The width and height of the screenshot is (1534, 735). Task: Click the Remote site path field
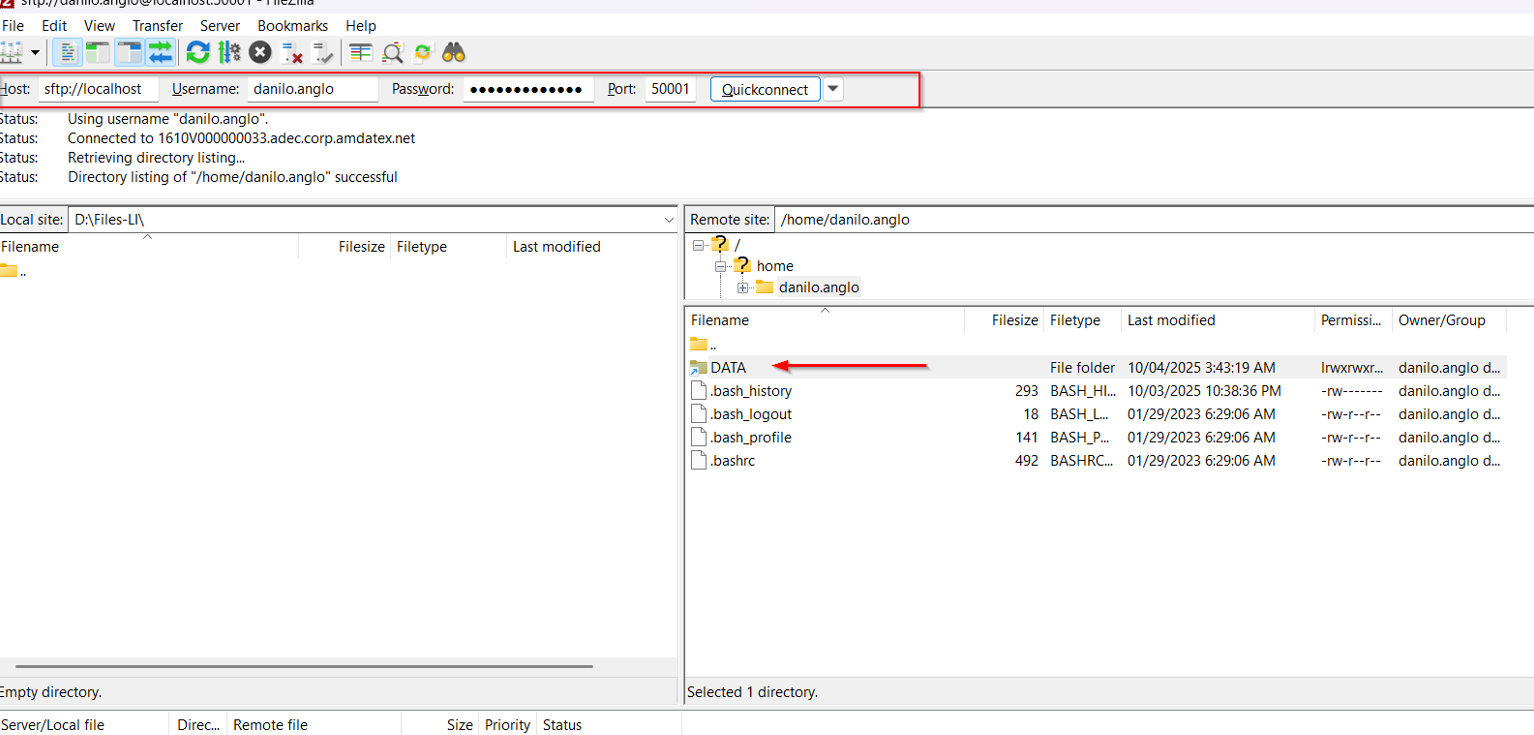coord(1154,220)
